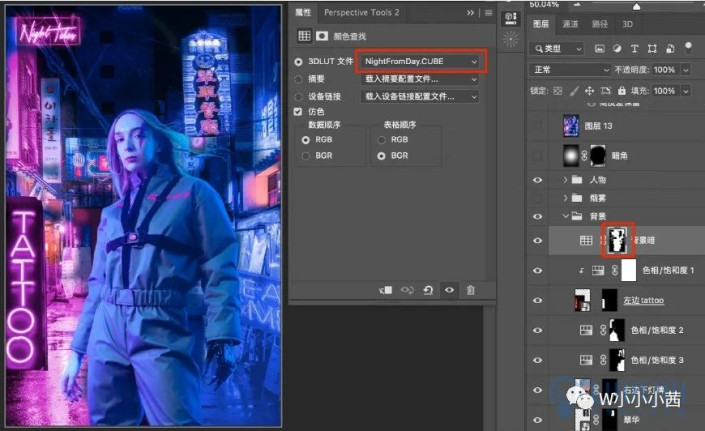Switch to the 属性 tab

click(303, 13)
